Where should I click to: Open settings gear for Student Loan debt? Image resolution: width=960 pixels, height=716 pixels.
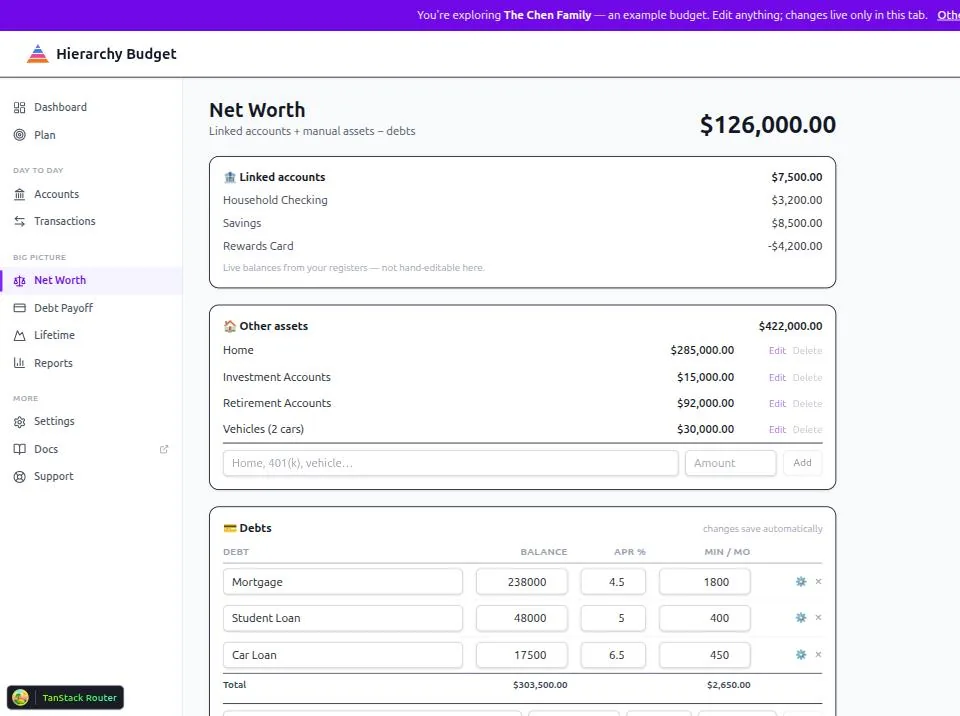[x=800, y=617]
